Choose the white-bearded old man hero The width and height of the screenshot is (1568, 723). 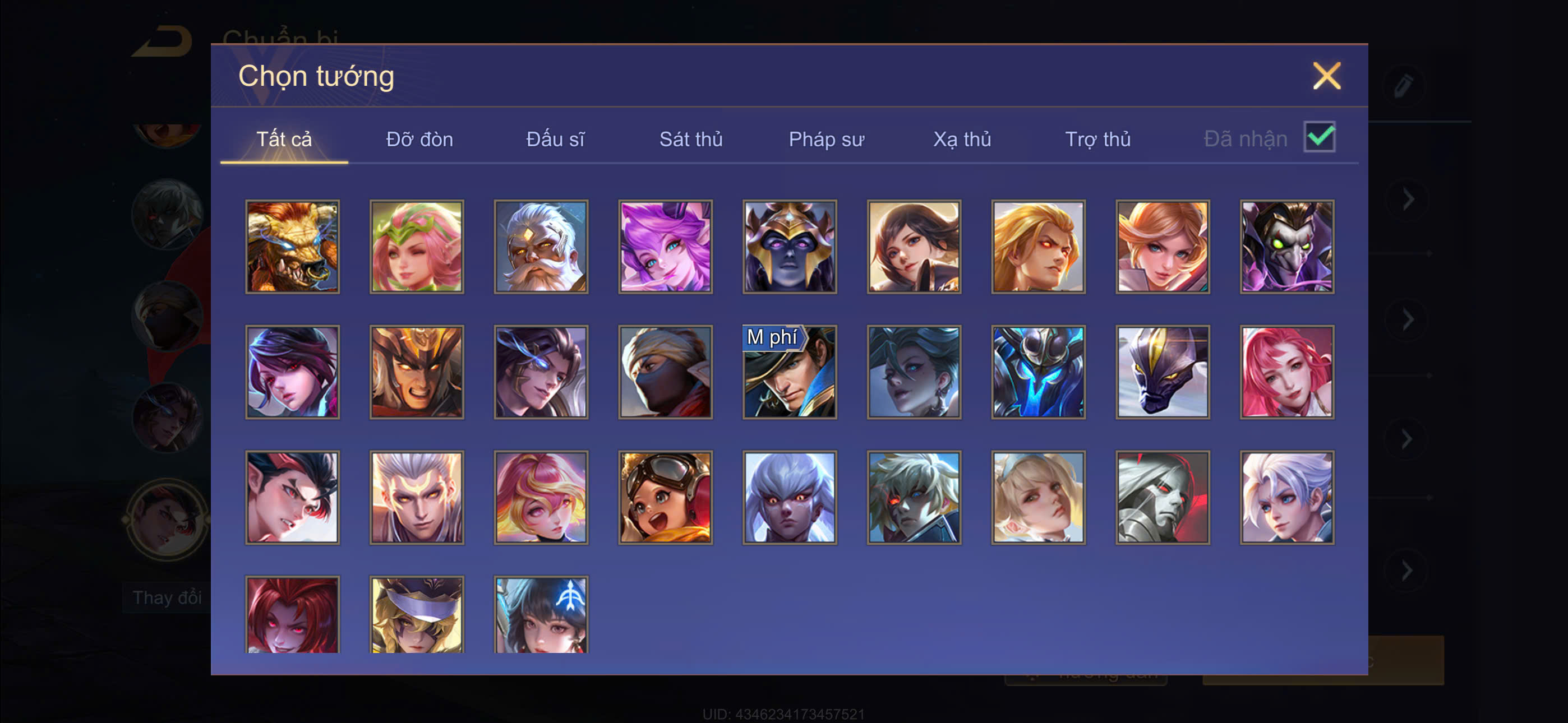[541, 247]
